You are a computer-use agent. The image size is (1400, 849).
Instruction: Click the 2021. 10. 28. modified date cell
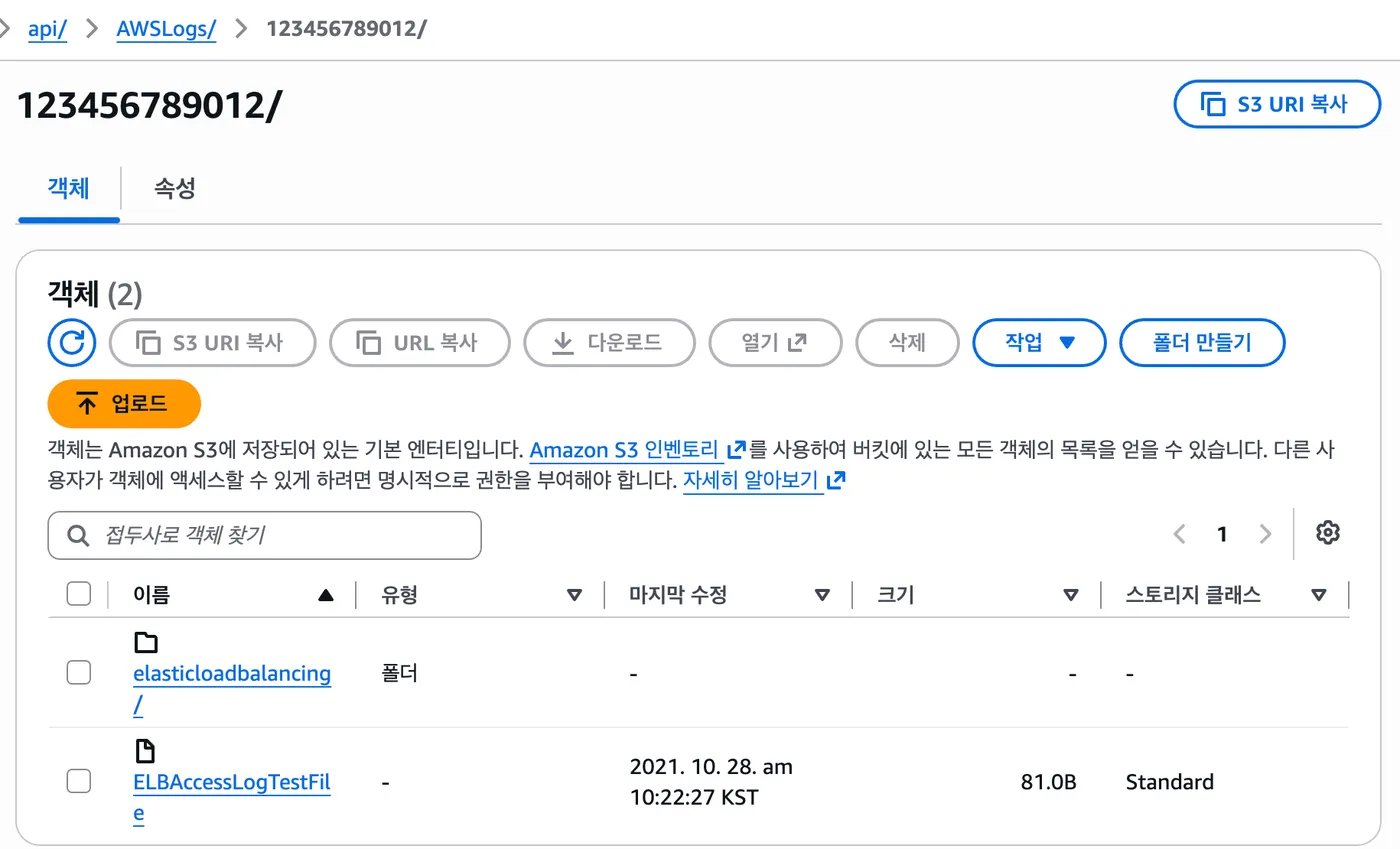click(711, 782)
